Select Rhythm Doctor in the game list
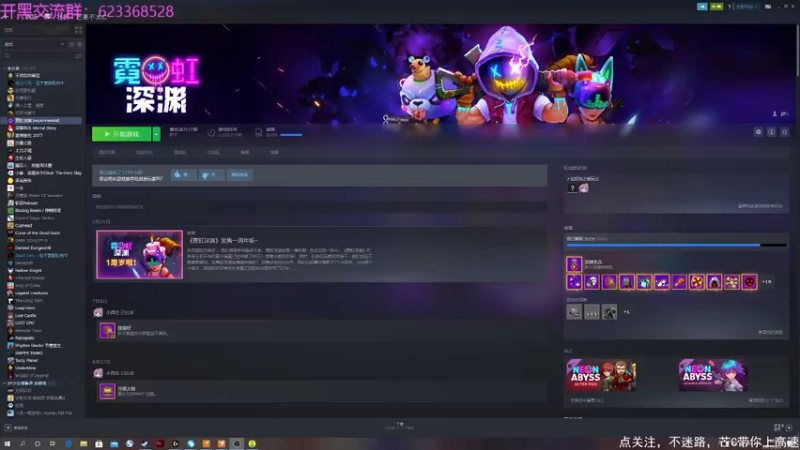Image resolution: width=800 pixels, height=450 pixels. pyautogui.click(x=38, y=345)
